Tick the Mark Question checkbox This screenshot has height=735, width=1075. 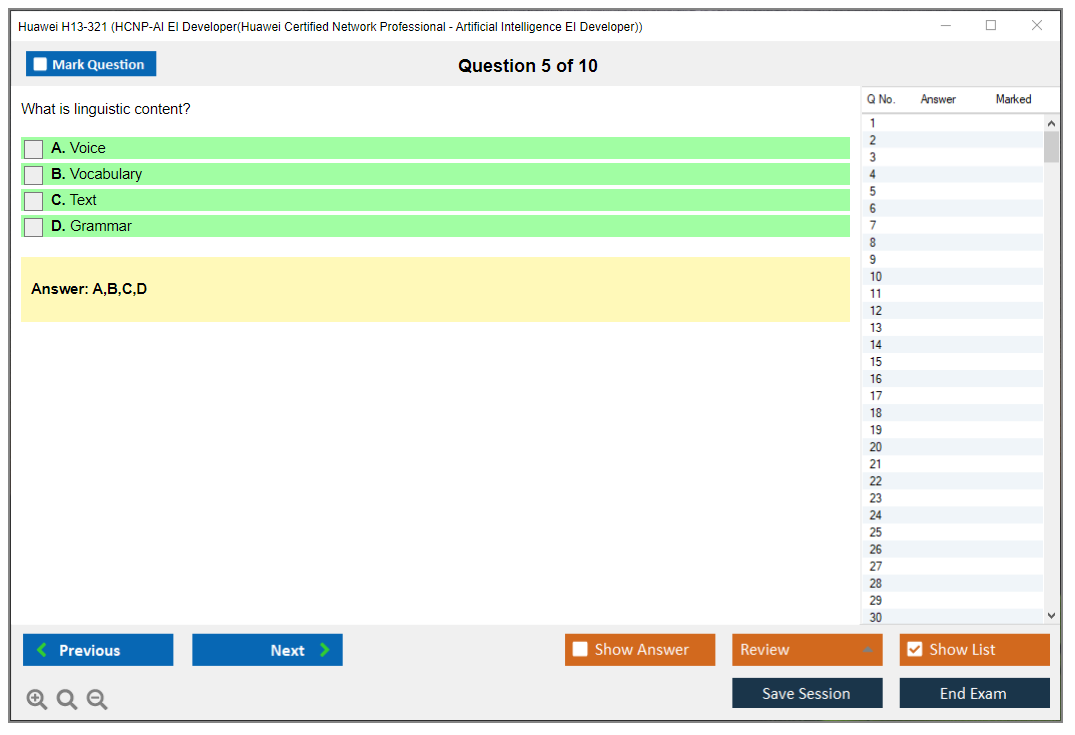[x=41, y=64]
